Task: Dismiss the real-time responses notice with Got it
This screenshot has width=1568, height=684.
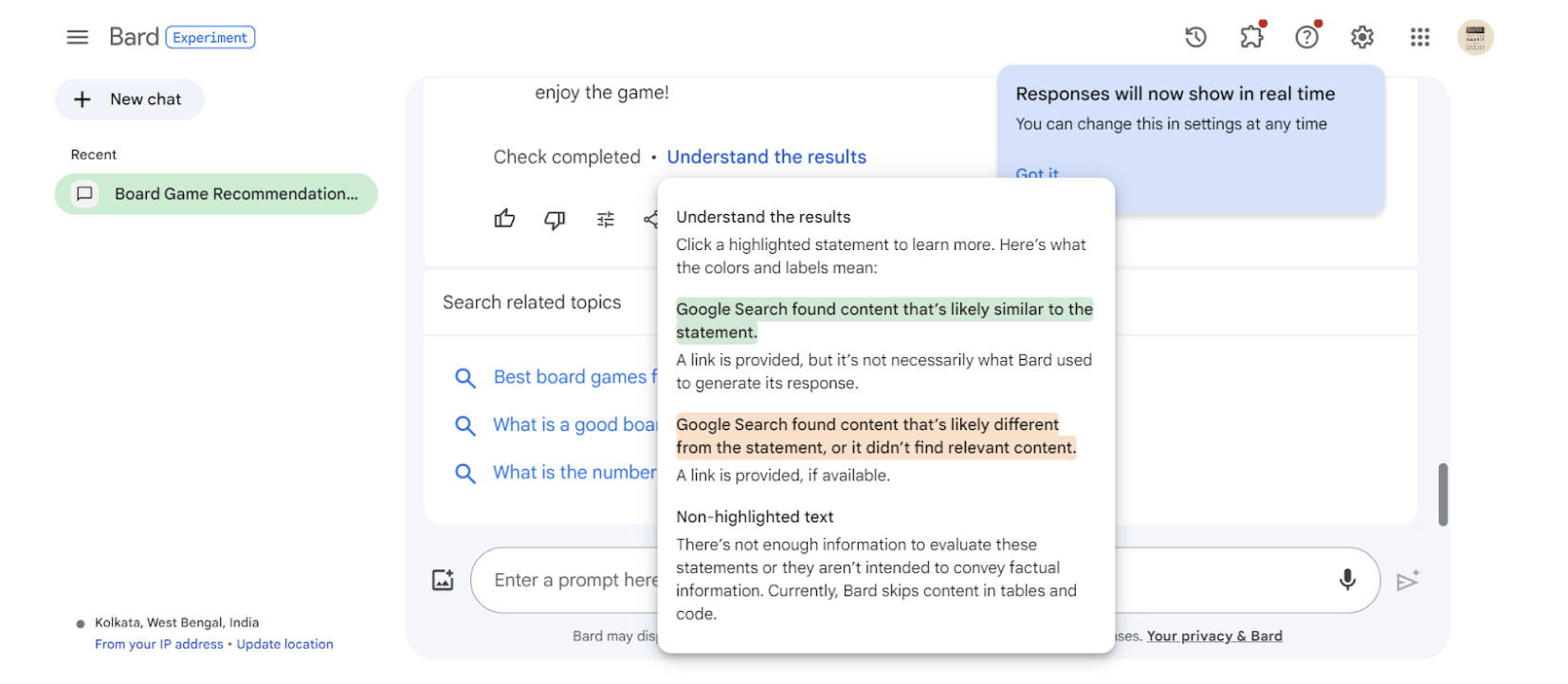Action: click(x=1036, y=173)
